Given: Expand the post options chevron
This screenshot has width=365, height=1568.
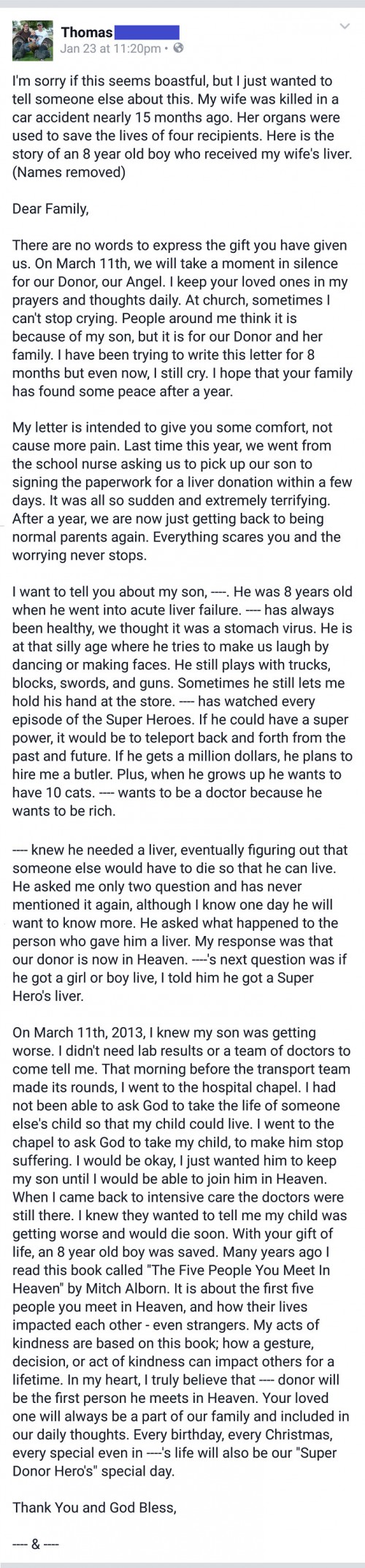Looking at the screenshot, I should [345, 27].
